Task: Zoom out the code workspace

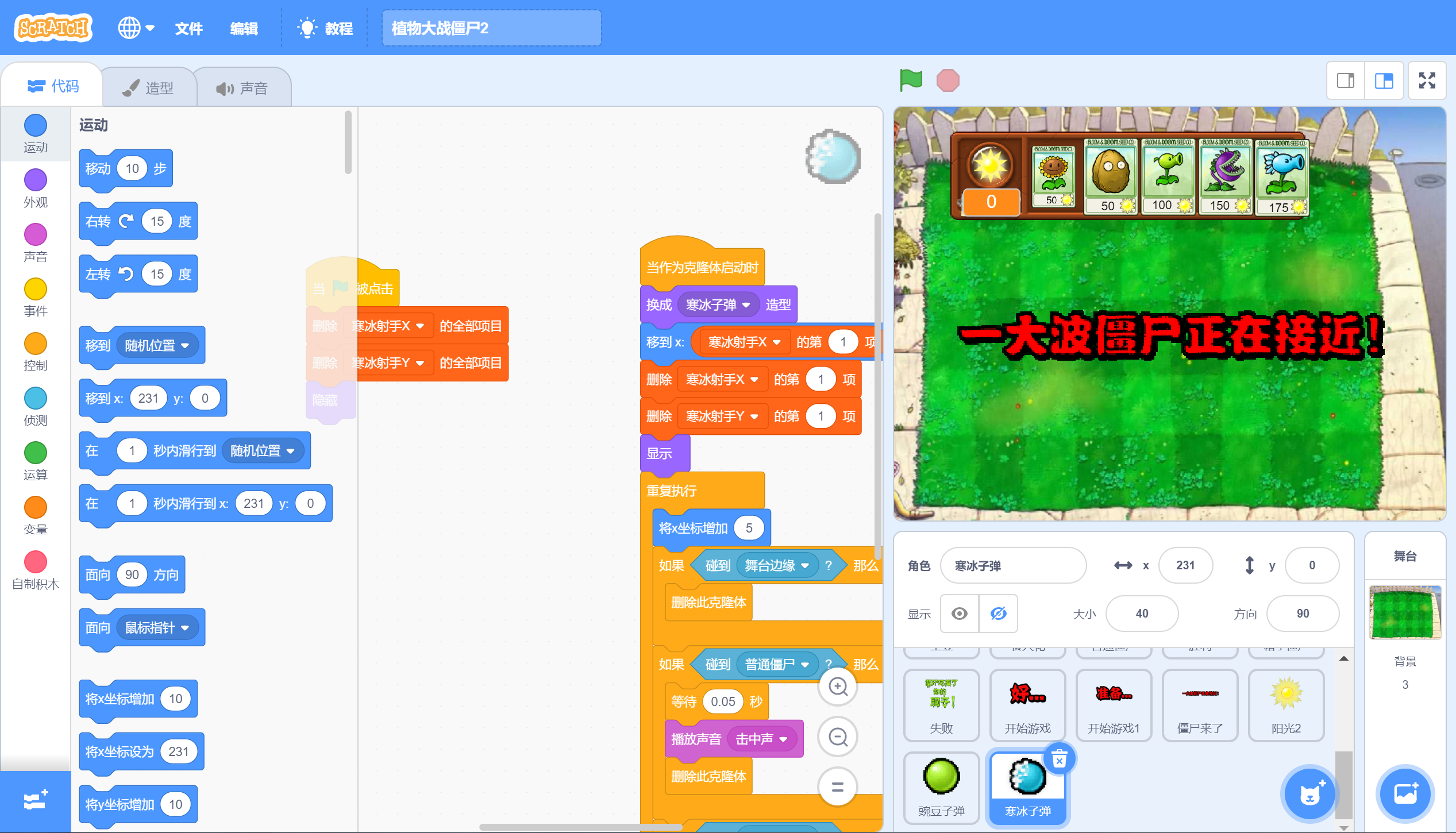Action: click(838, 736)
